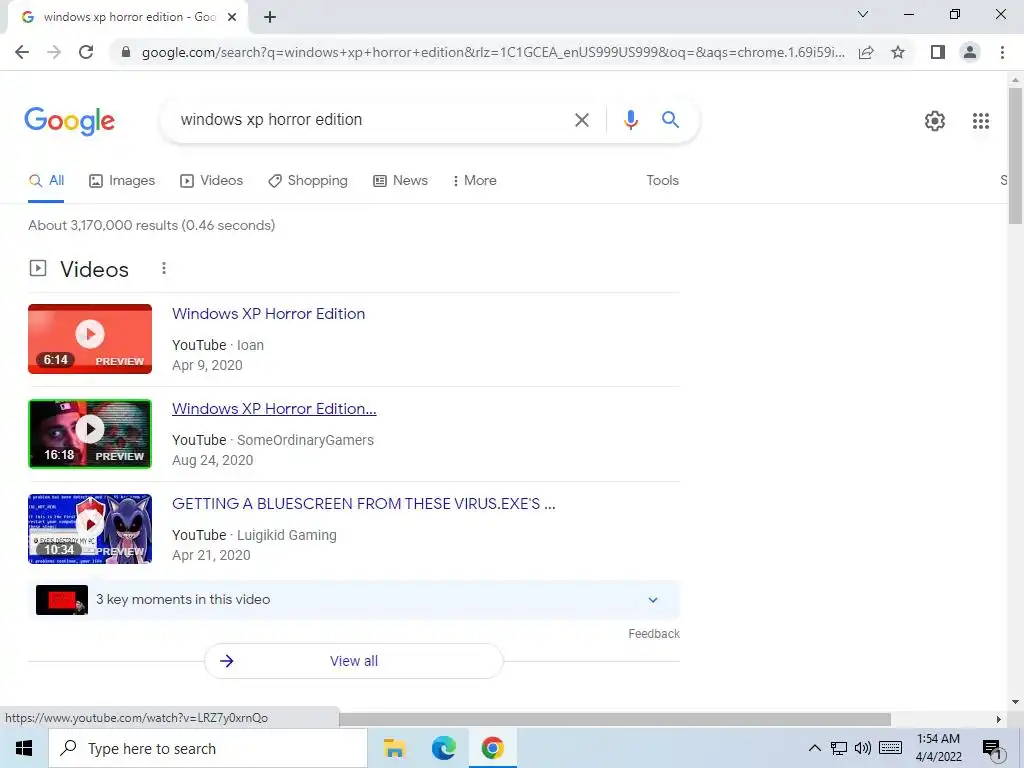Start voice search with microphone

pyautogui.click(x=630, y=120)
